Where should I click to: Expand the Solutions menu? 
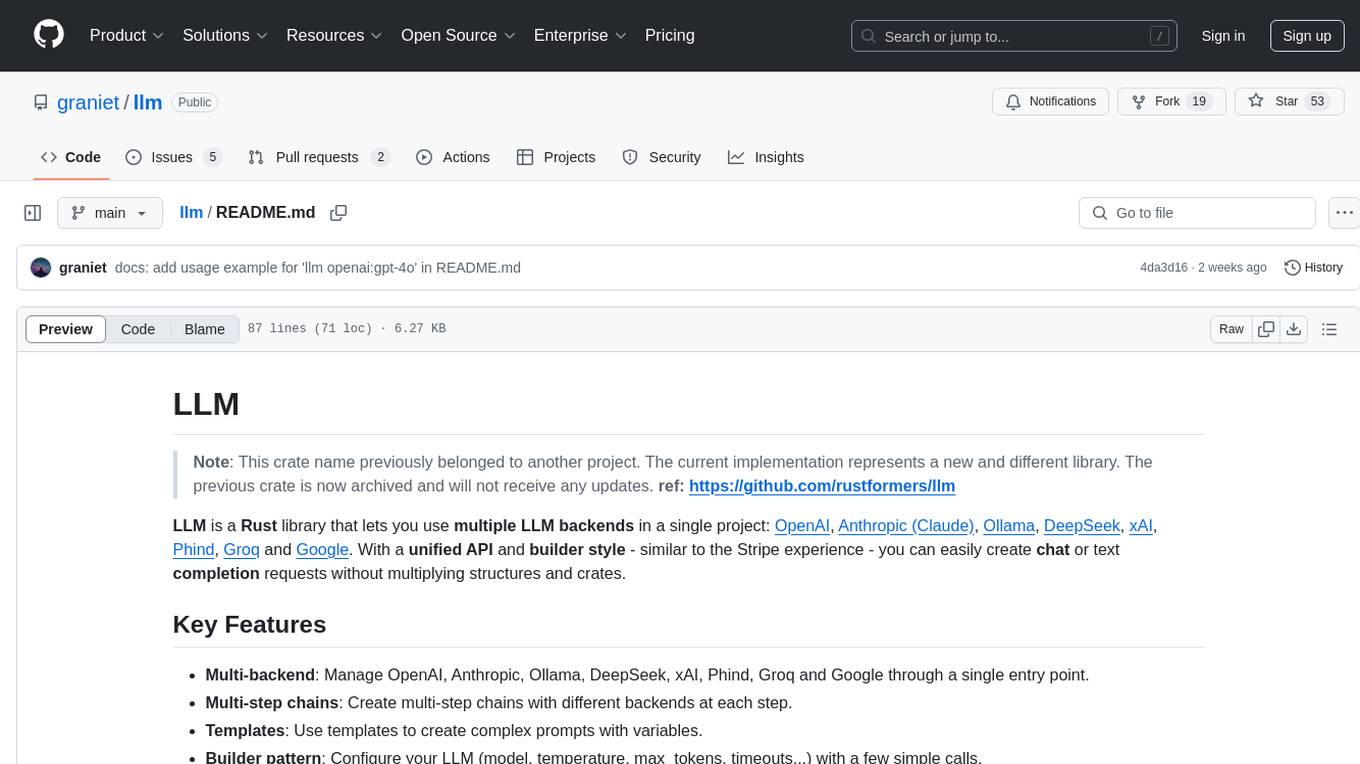[x=225, y=35]
